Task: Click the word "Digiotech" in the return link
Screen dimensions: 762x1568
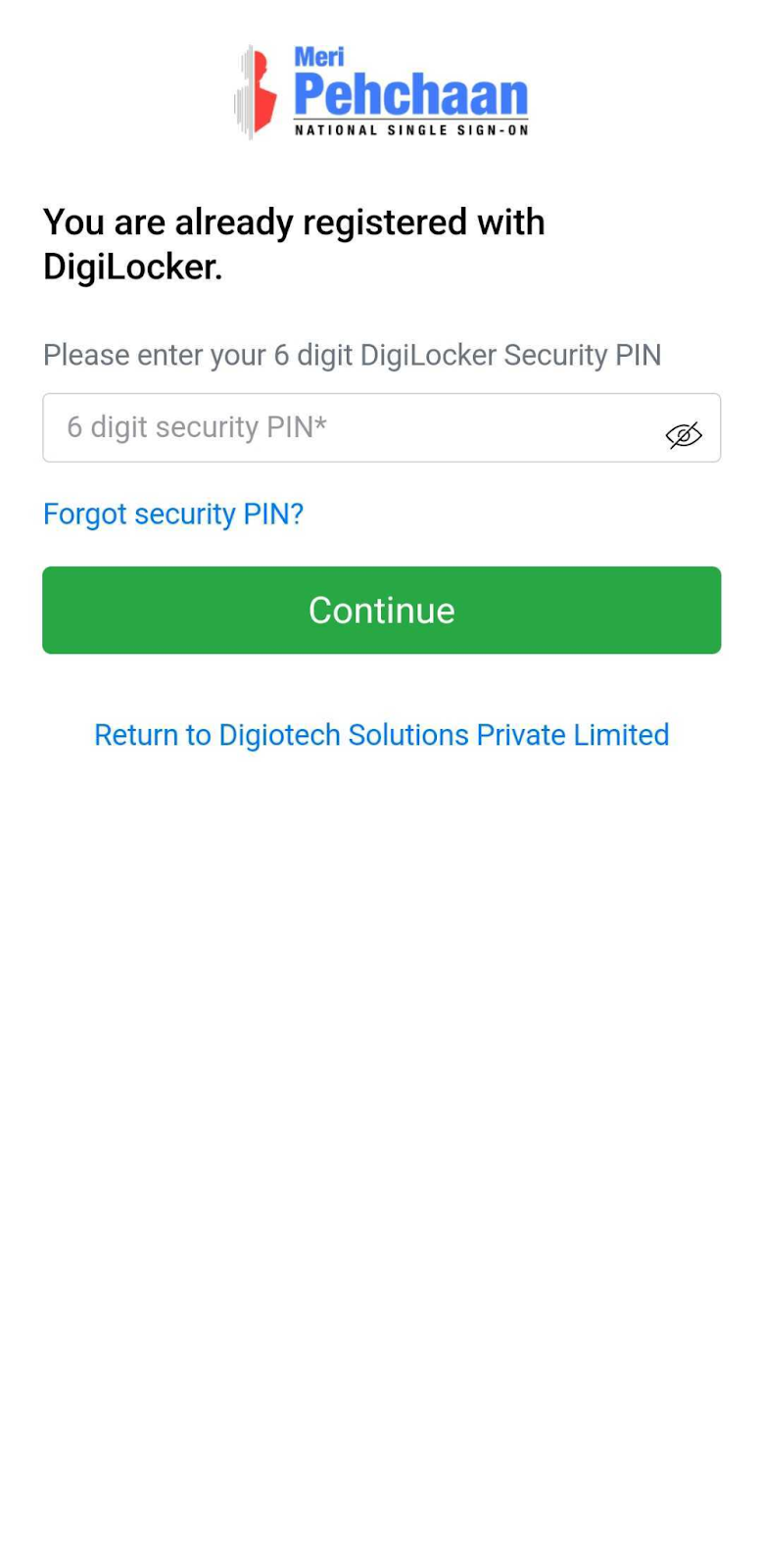Action: (x=279, y=735)
